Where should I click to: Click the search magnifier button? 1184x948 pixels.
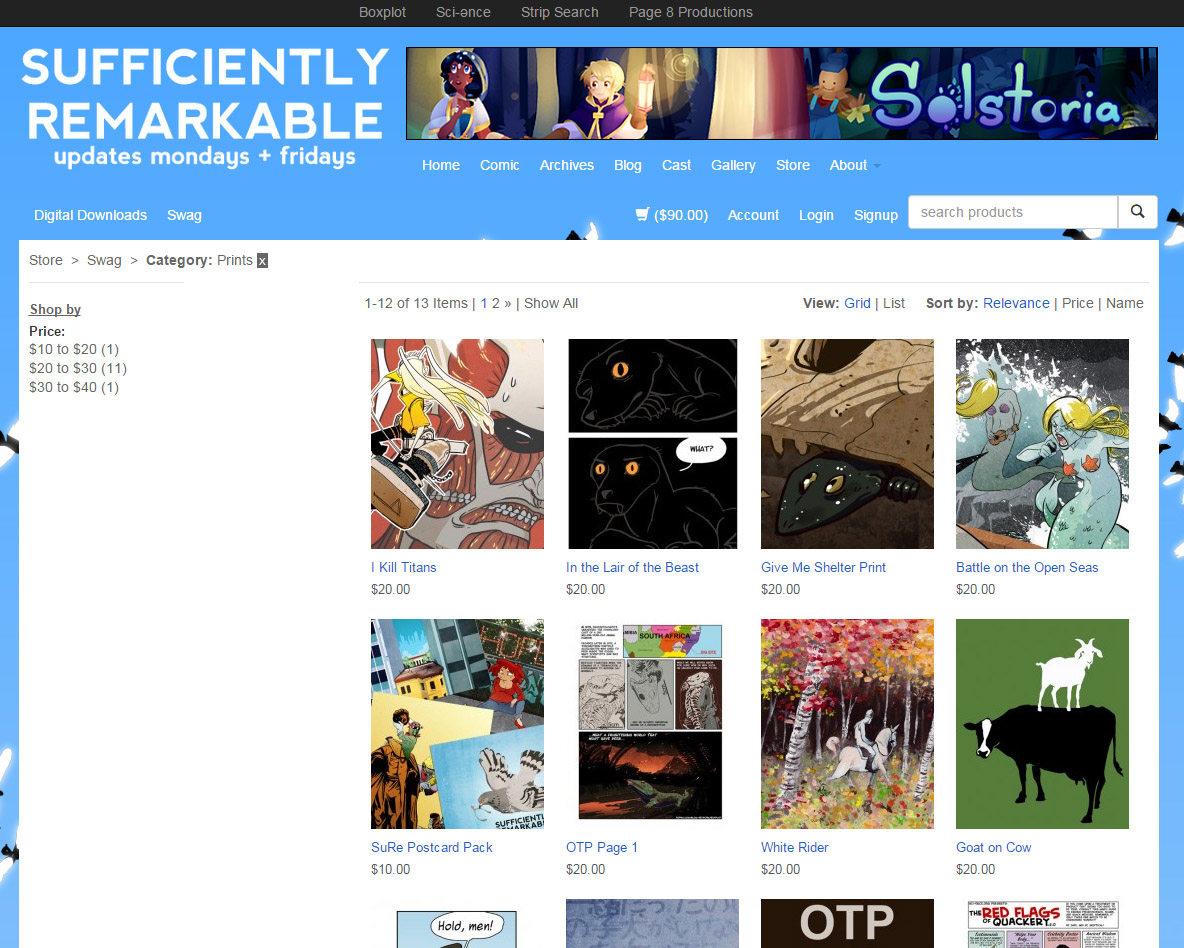click(x=1137, y=212)
